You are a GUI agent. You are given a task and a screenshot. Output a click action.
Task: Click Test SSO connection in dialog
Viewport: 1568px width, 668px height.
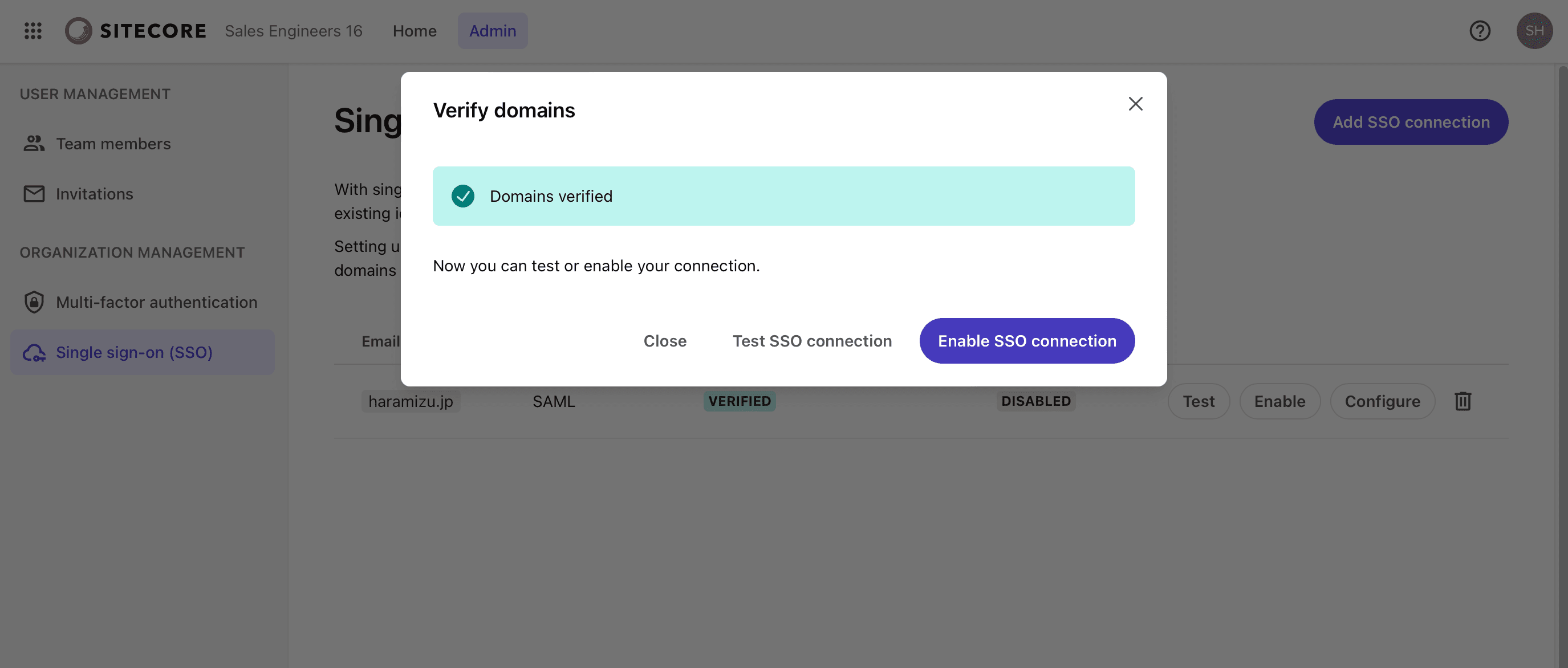(x=812, y=341)
